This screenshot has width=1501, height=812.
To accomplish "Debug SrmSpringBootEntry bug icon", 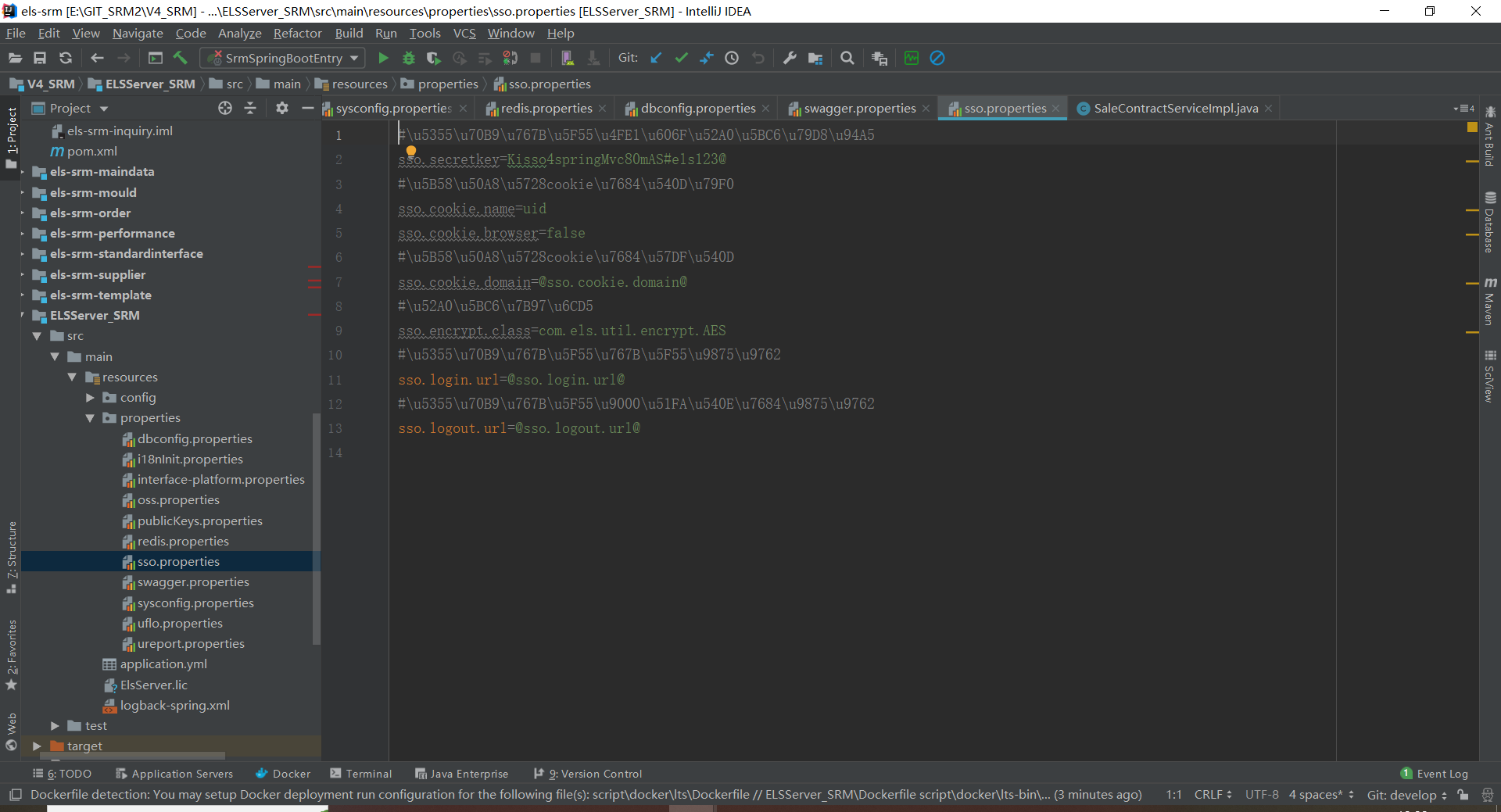I will pyautogui.click(x=408, y=58).
